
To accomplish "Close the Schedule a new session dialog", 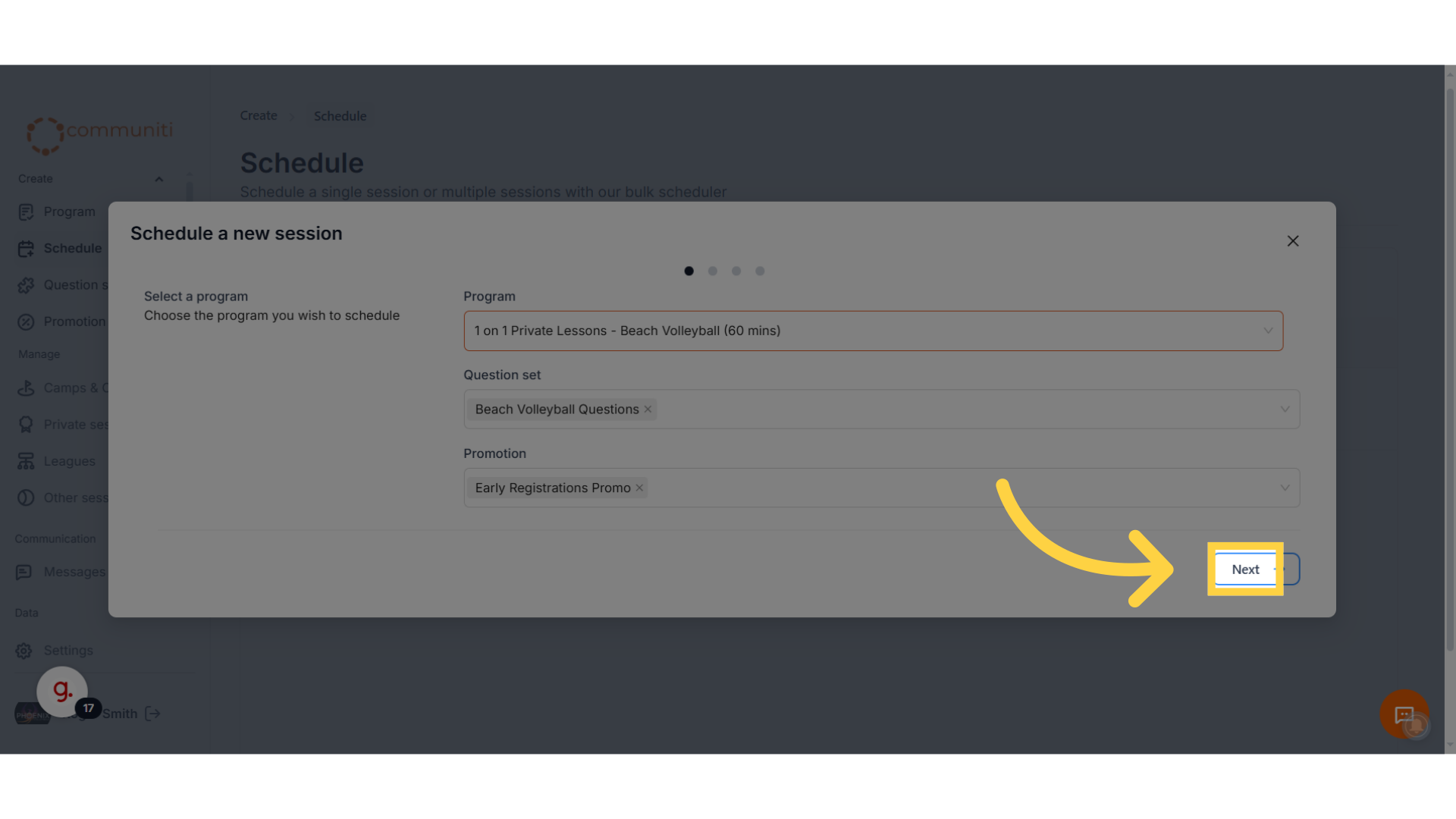I will click(1293, 241).
